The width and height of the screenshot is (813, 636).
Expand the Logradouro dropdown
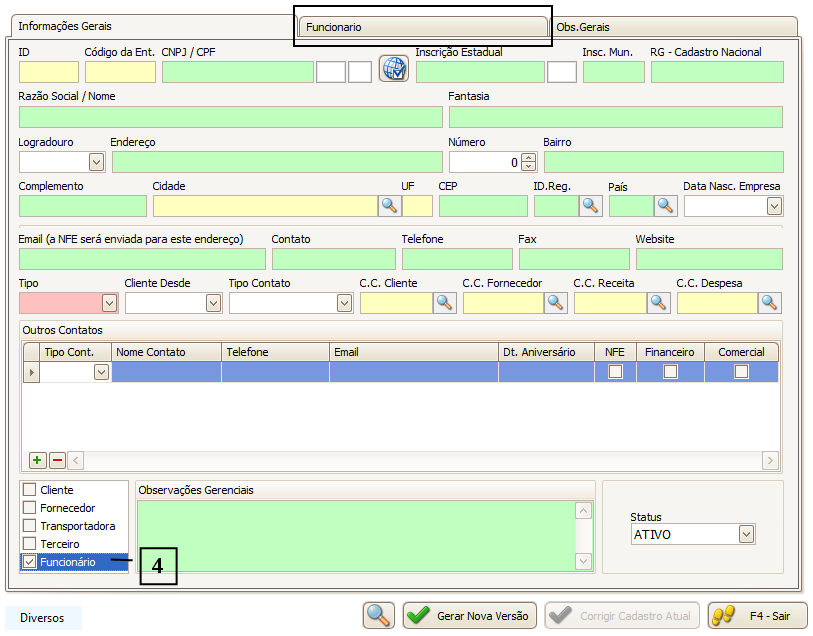pos(96,162)
